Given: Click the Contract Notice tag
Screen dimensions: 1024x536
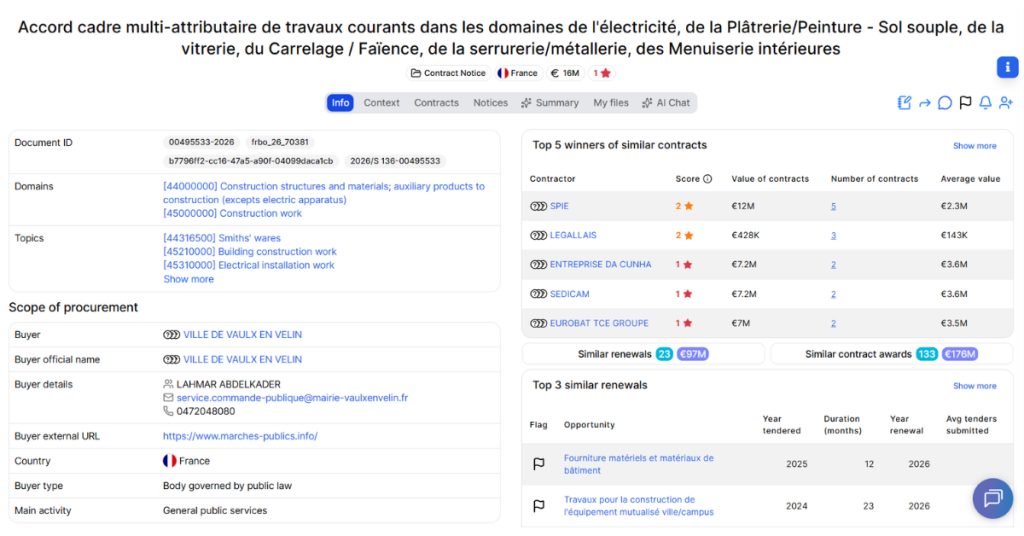Looking at the screenshot, I should [x=448, y=73].
